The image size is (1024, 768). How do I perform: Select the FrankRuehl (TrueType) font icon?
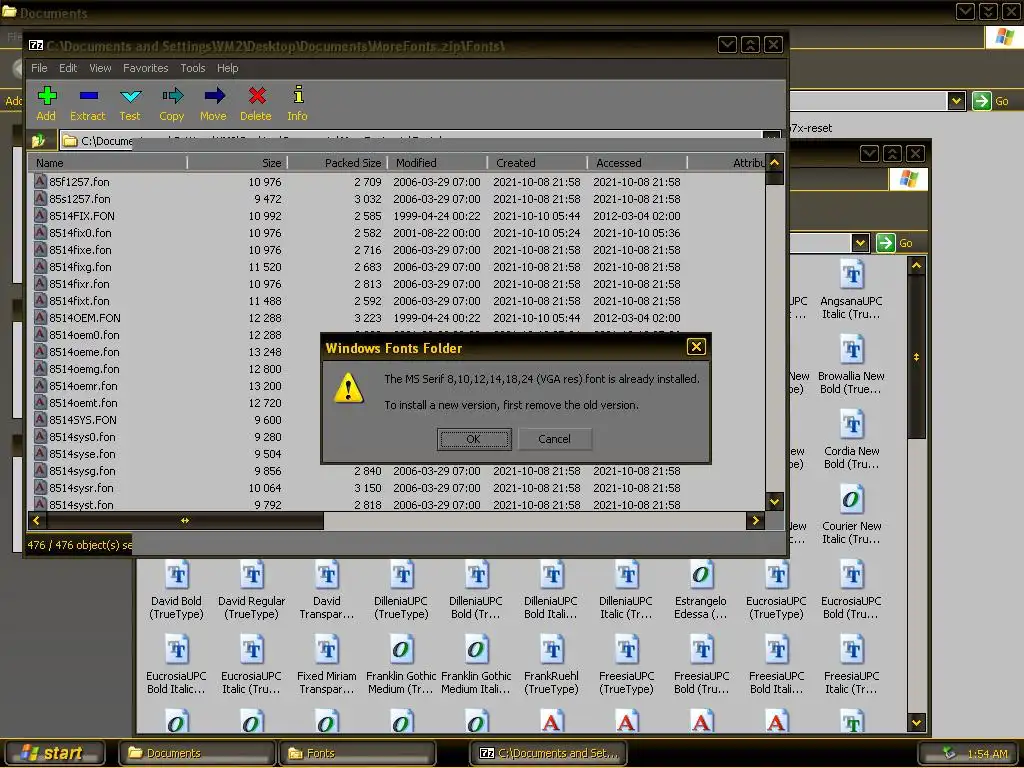(552, 650)
